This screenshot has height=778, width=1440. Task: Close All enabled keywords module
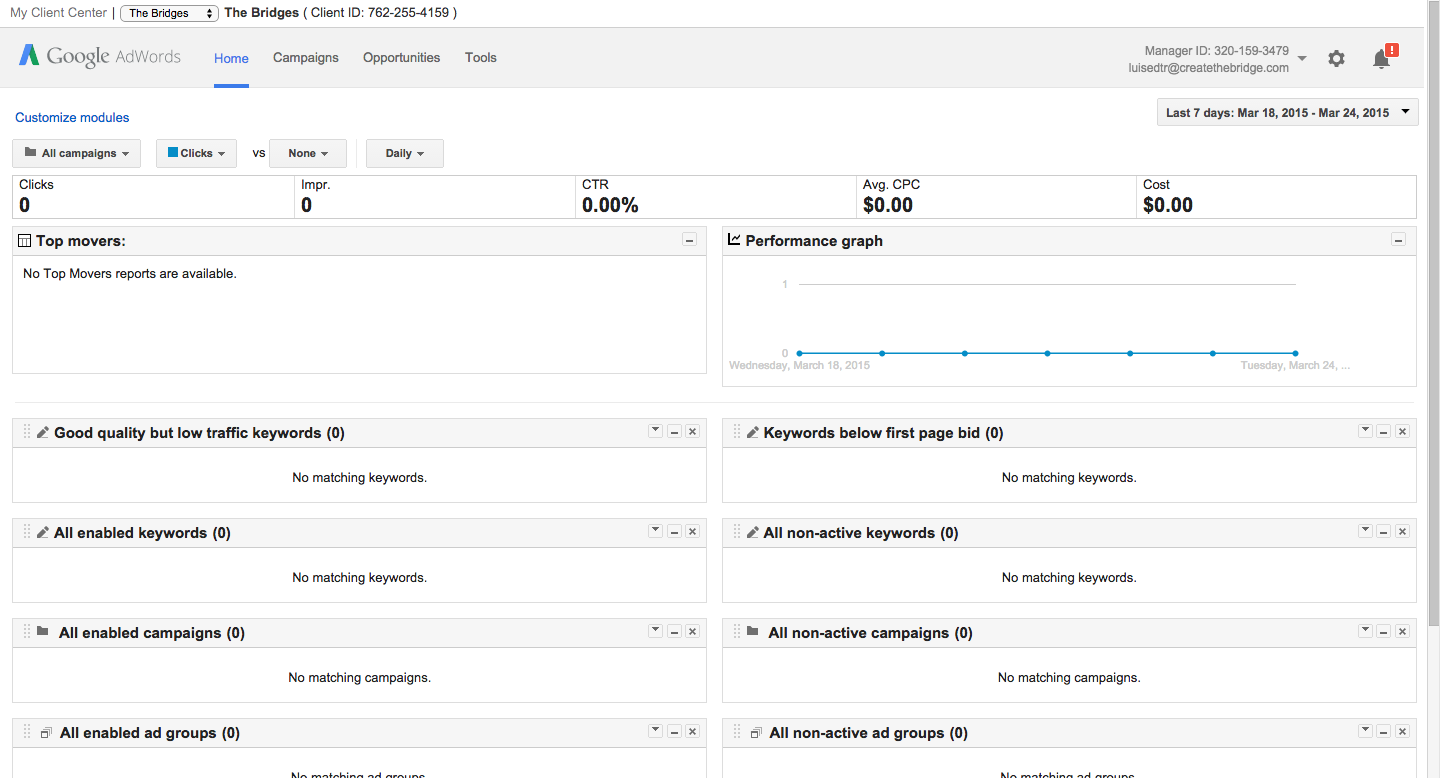[x=692, y=531]
